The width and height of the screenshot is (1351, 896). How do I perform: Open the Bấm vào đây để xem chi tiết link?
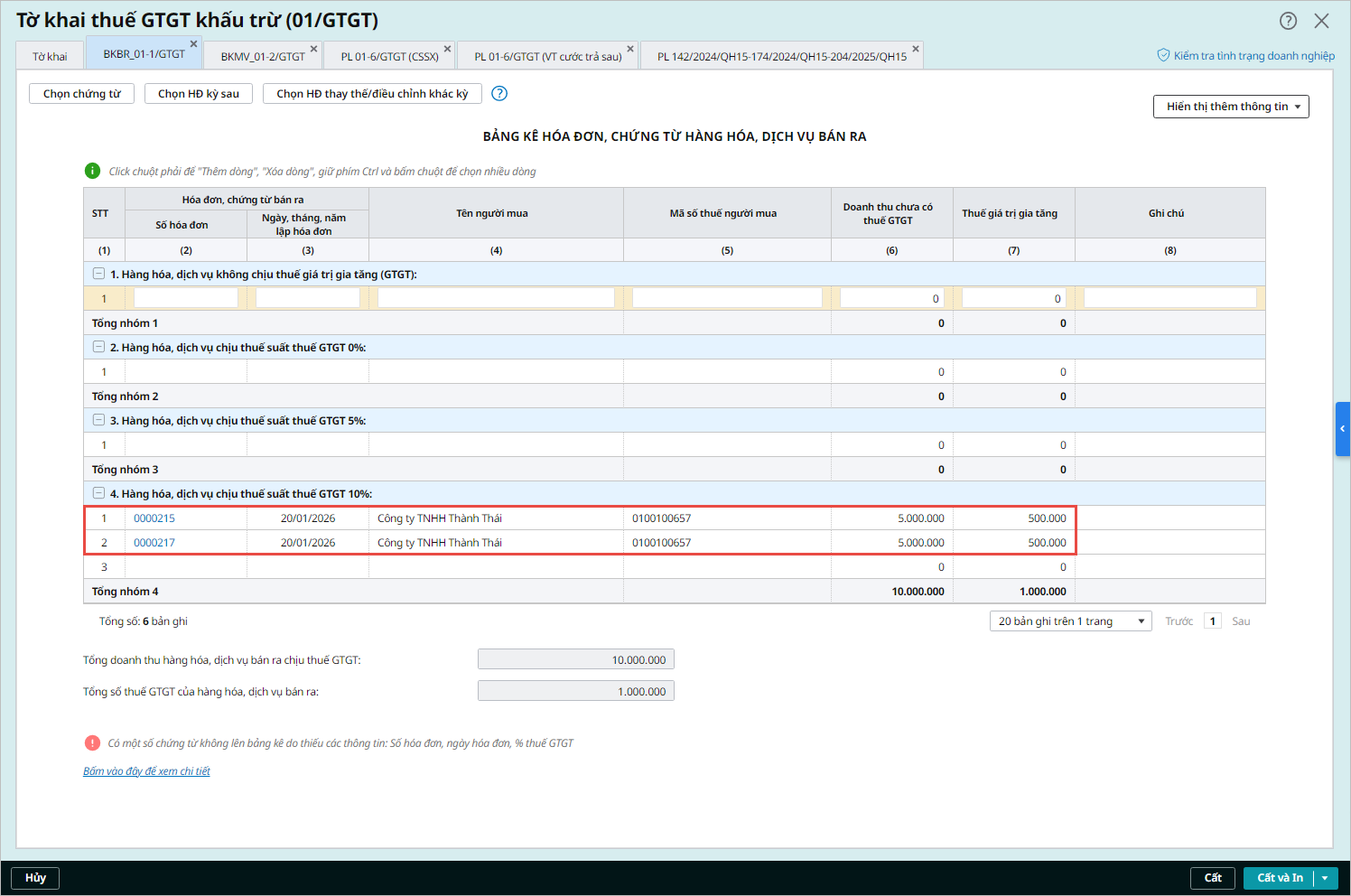coord(146,771)
